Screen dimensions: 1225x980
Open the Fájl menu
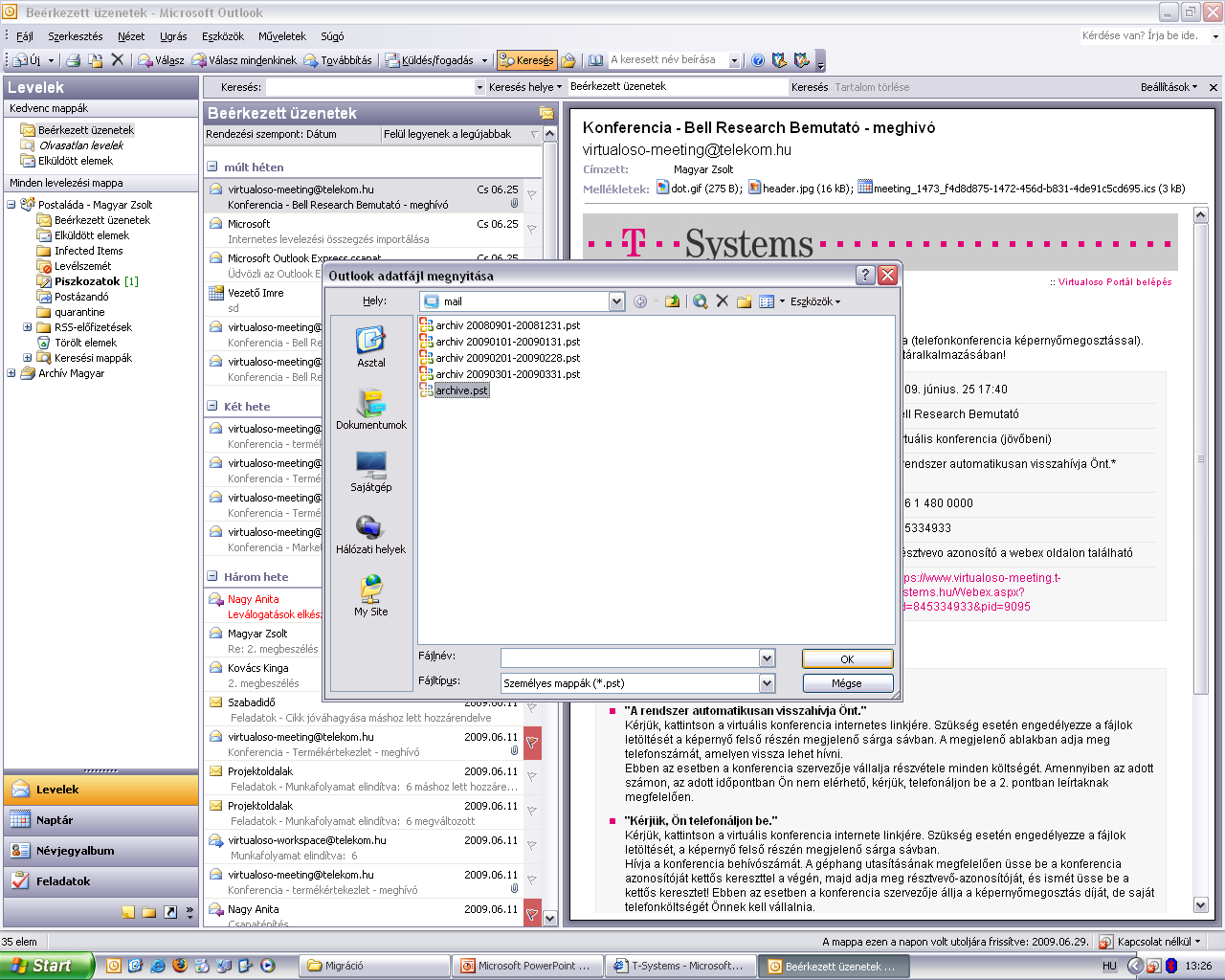point(25,36)
